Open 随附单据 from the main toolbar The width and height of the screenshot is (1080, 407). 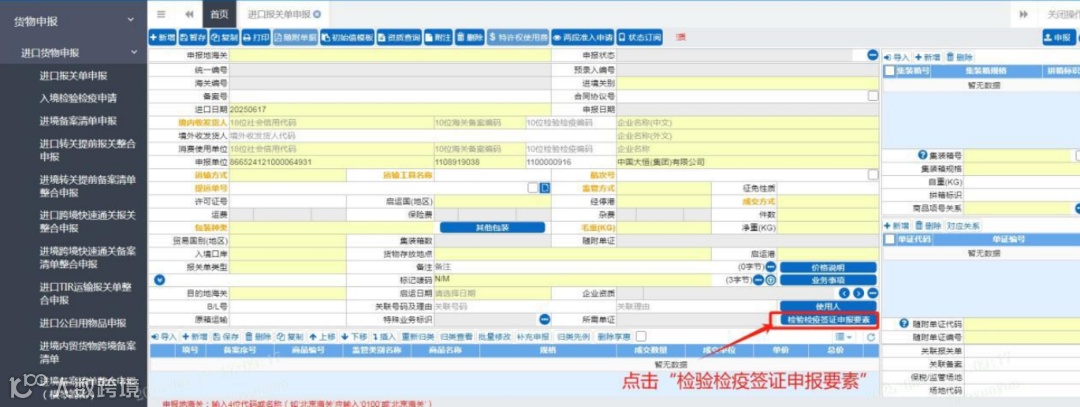pyautogui.click(x=295, y=37)
